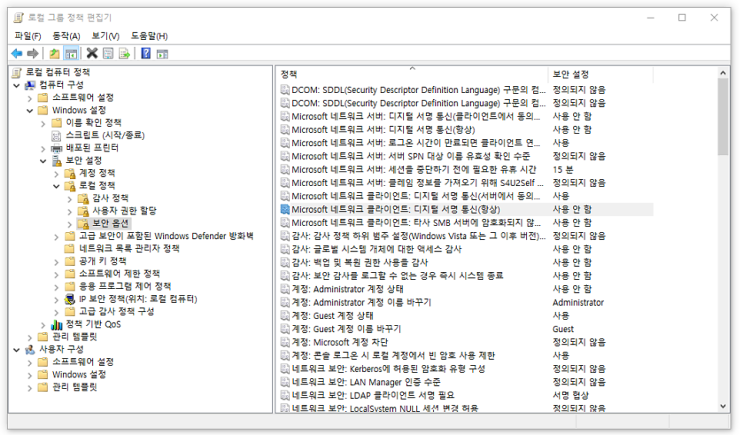Click 로컬 컴퓨터 정책 root icon
This screenshot has height=435, width=743.
(17, 72)
